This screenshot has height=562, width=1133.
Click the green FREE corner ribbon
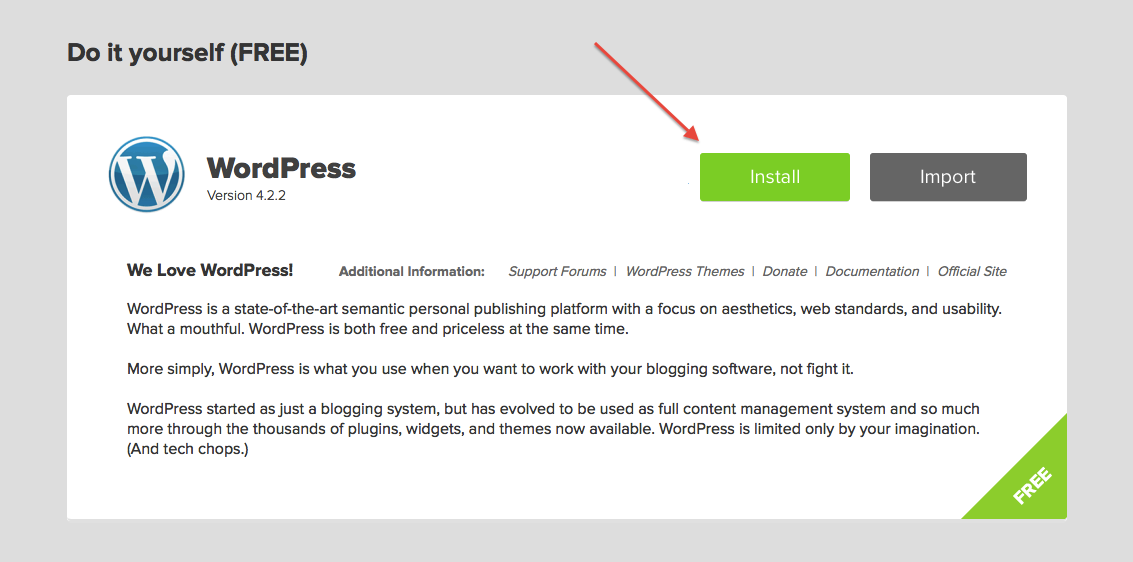1029,483
